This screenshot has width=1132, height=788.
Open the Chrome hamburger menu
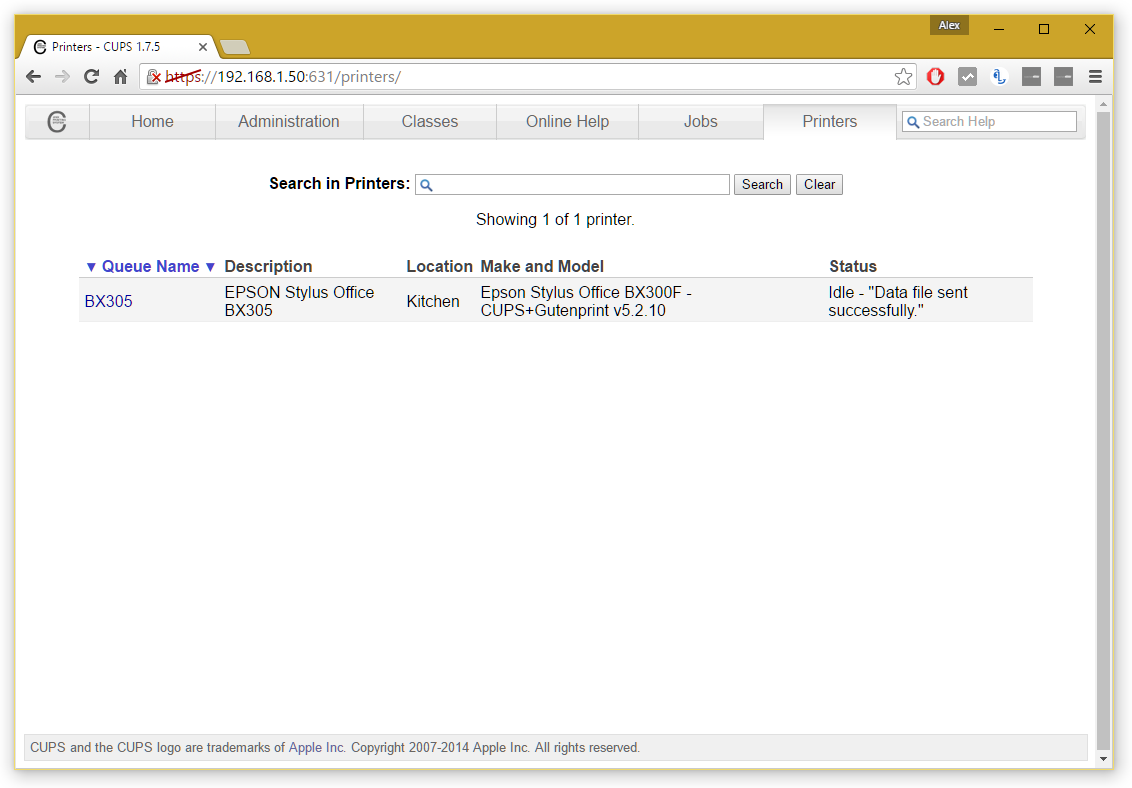coord(1095,76)
